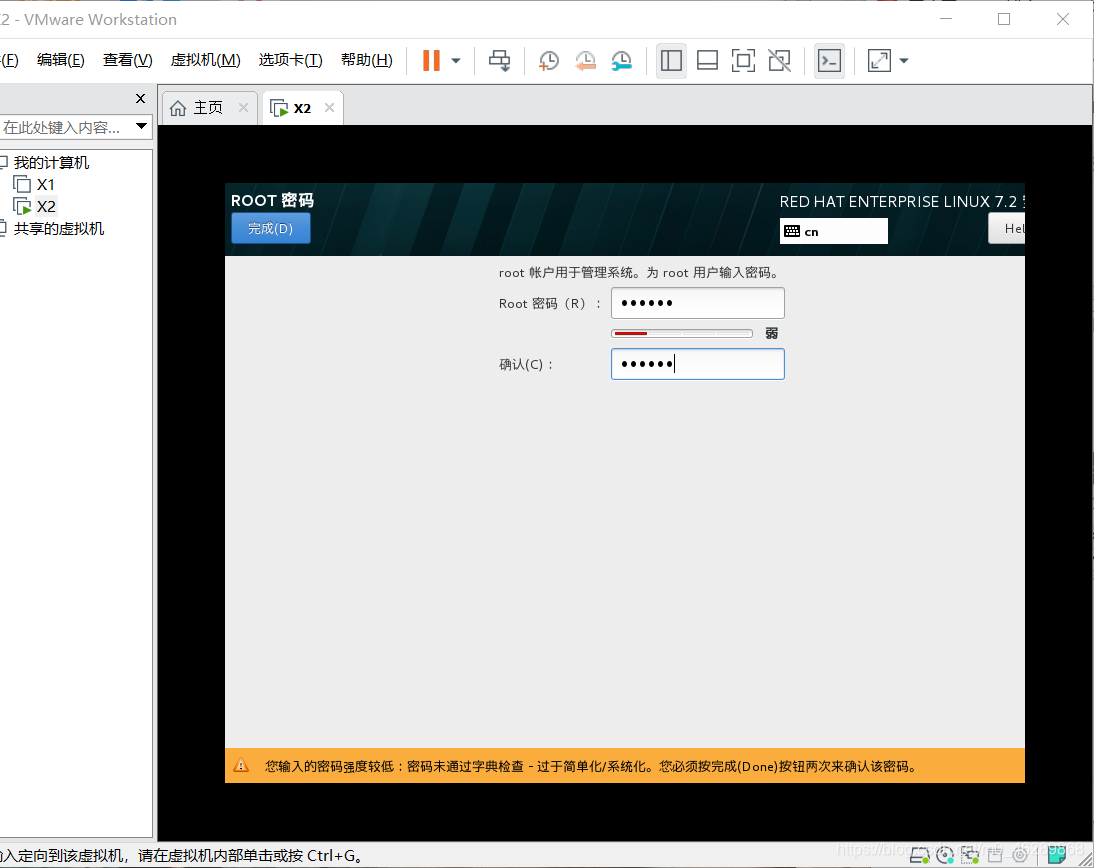
Task: Toggle Unity mode icon
Action: (x=779, y=61)
